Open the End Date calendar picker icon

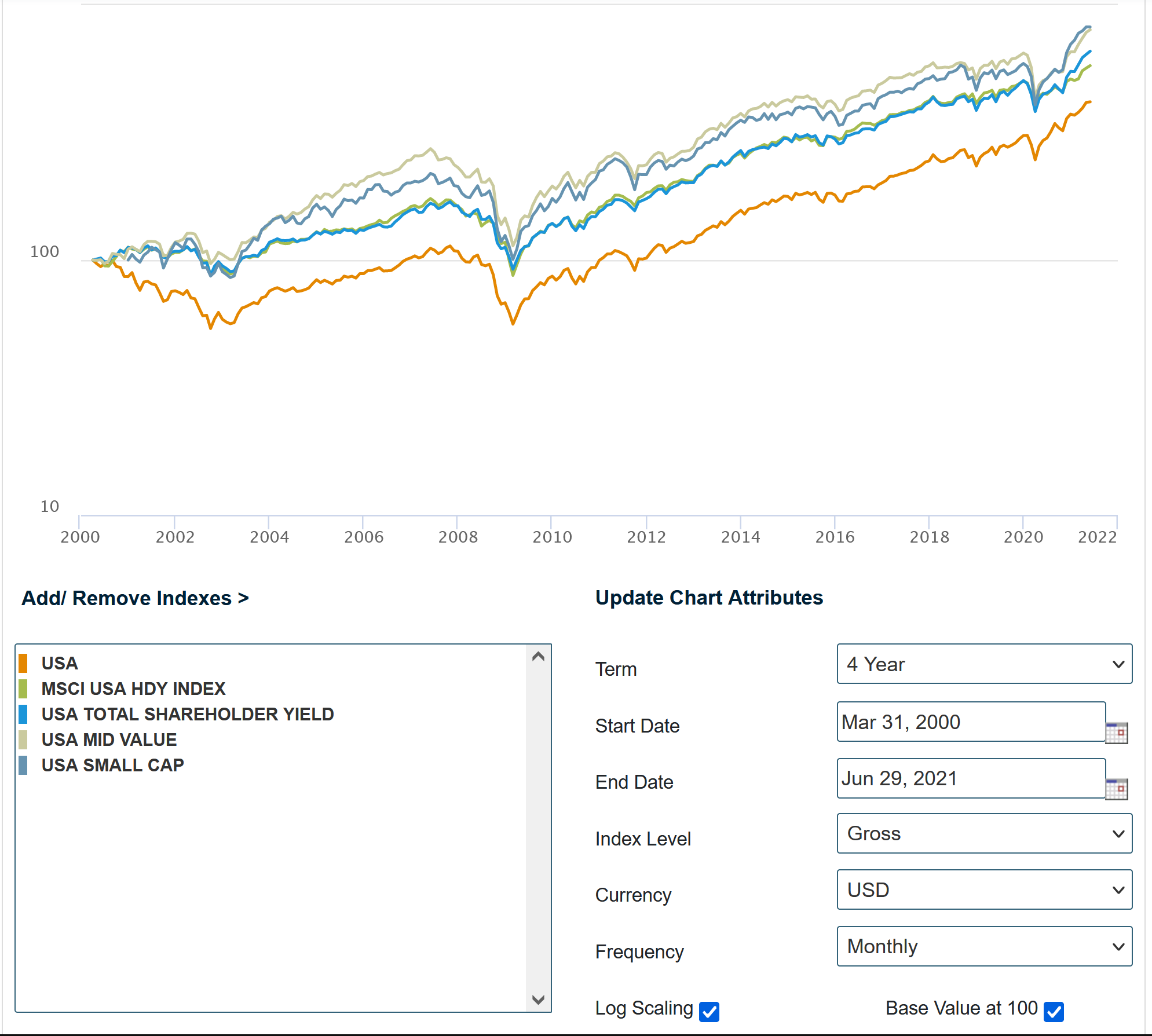[1116, 789]
